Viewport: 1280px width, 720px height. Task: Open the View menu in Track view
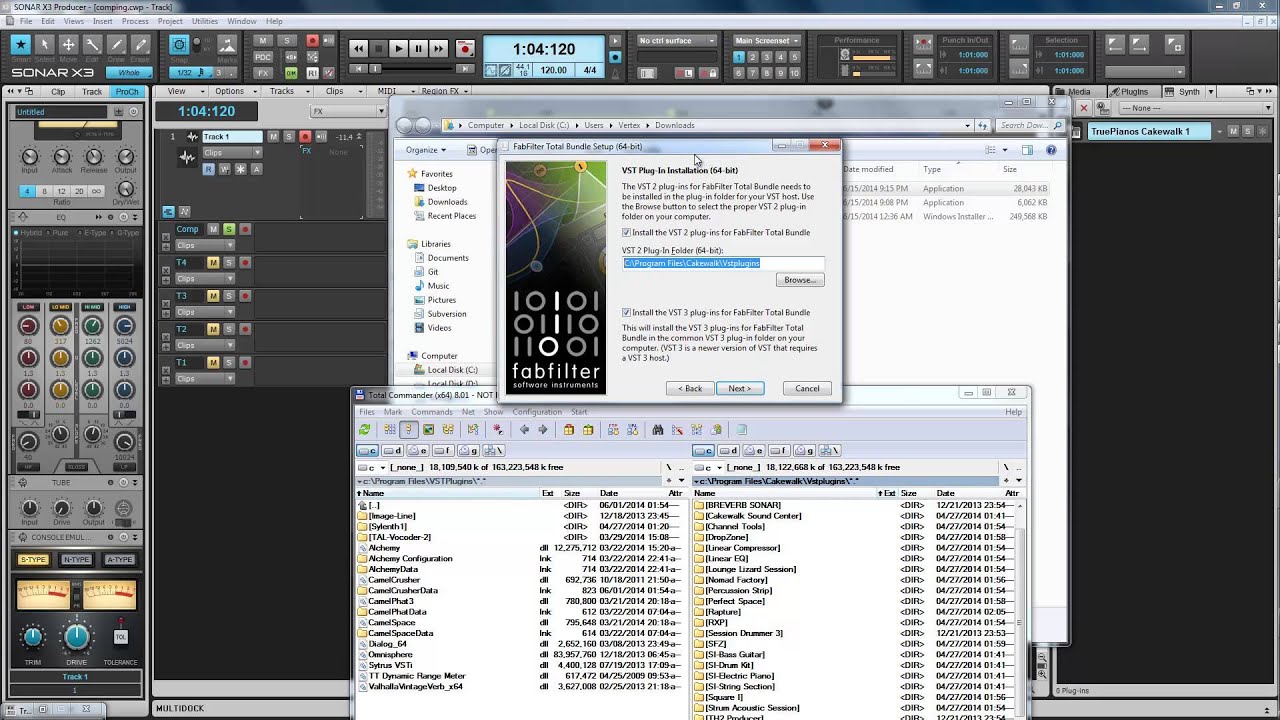pos(180,91)
